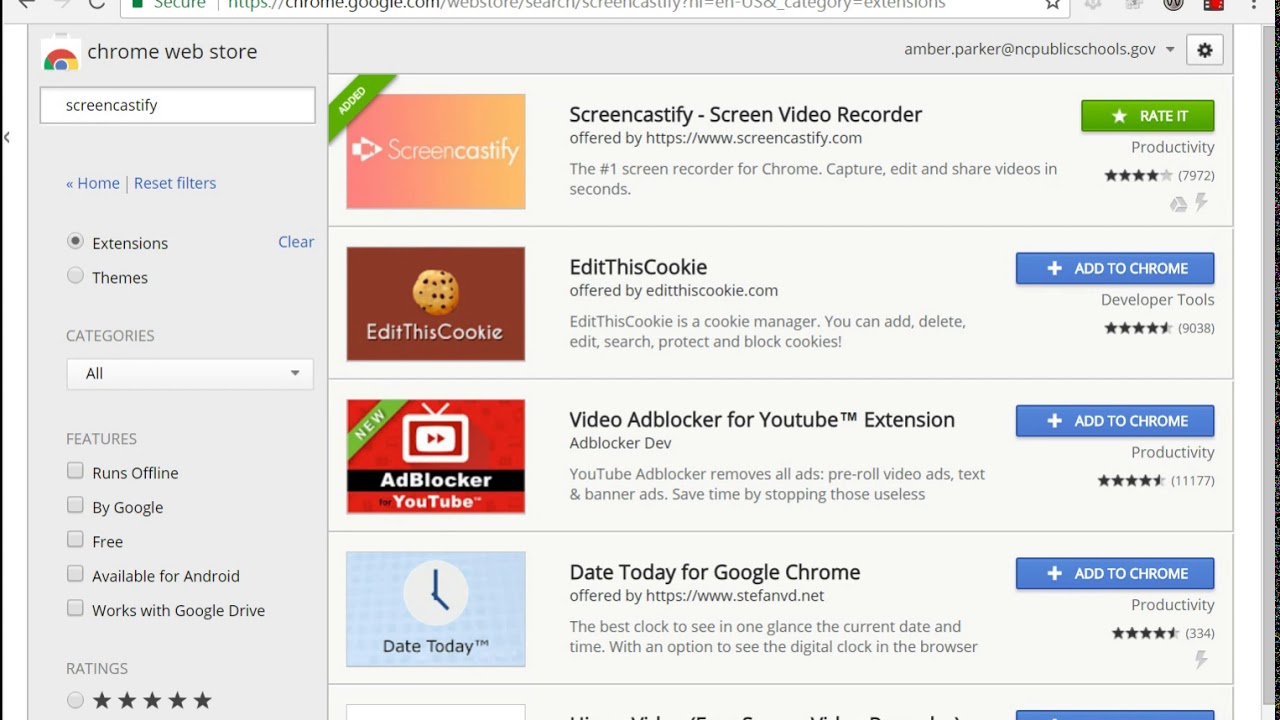This screenshot has width=1280, height=720.
Task: Click the Reset filters link
Action: point(175,183)
